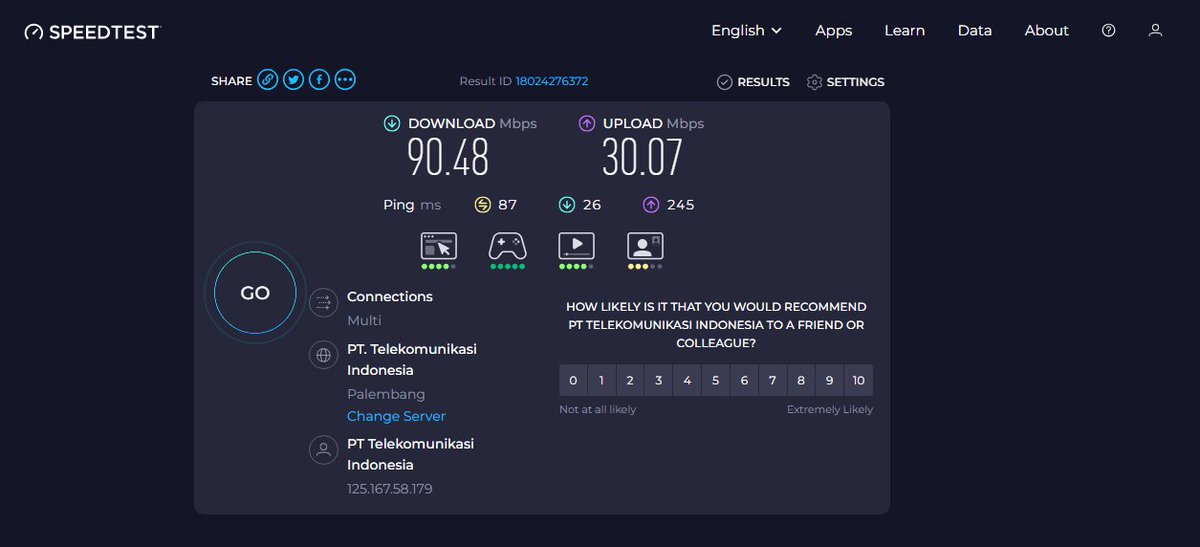Click the ISP person icon
The width and height of the screenshot is (1200, 547).
(323, 449)
